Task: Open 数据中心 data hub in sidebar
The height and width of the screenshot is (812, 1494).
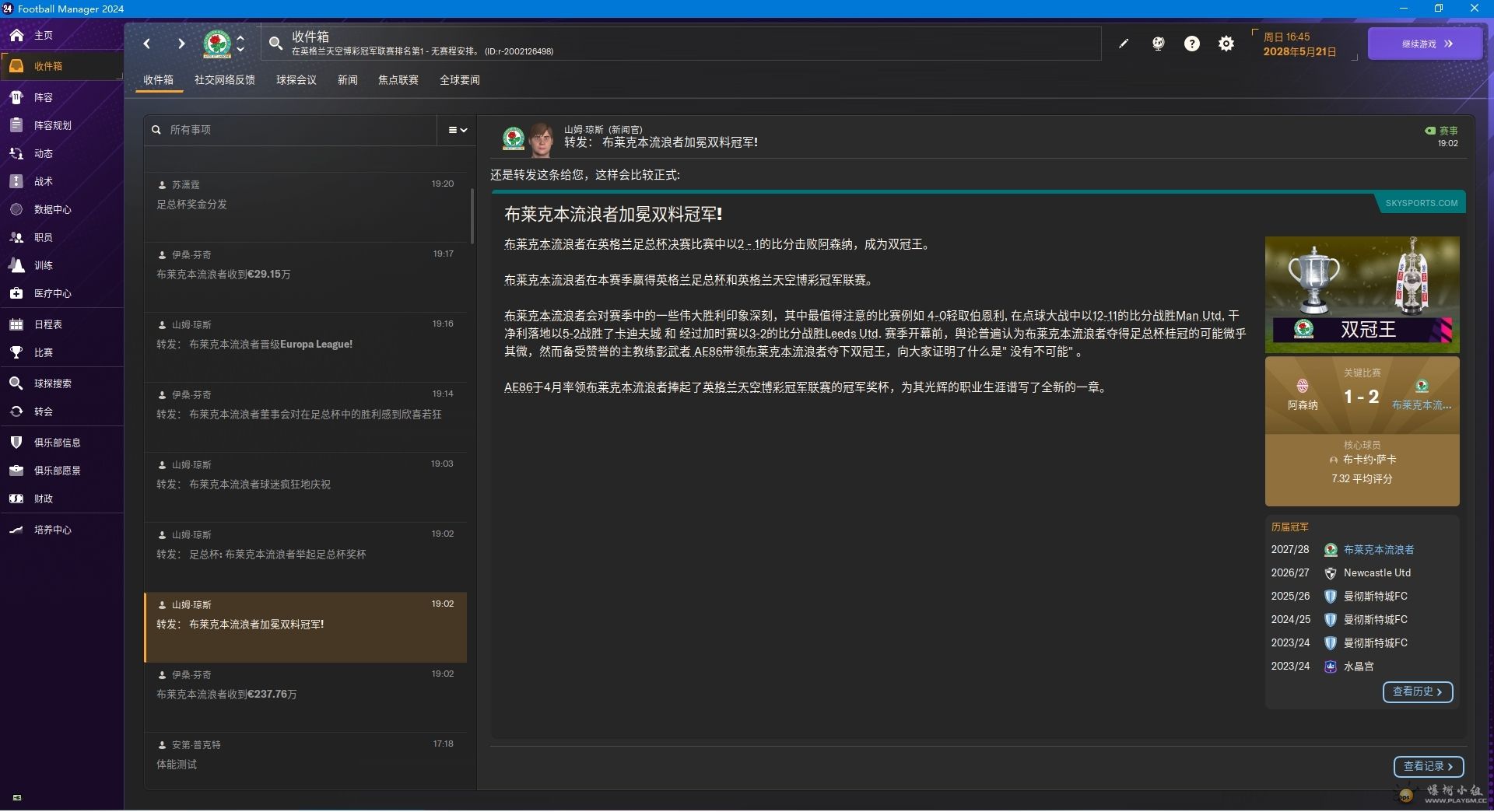Action: [61, 209]
